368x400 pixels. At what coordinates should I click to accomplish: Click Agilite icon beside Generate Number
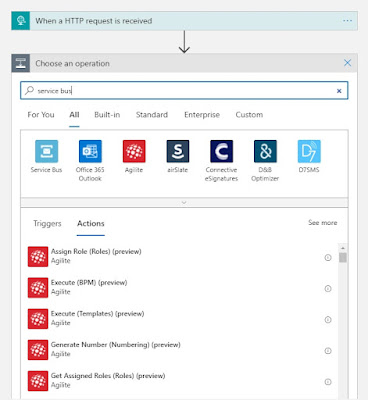[38, 350]
